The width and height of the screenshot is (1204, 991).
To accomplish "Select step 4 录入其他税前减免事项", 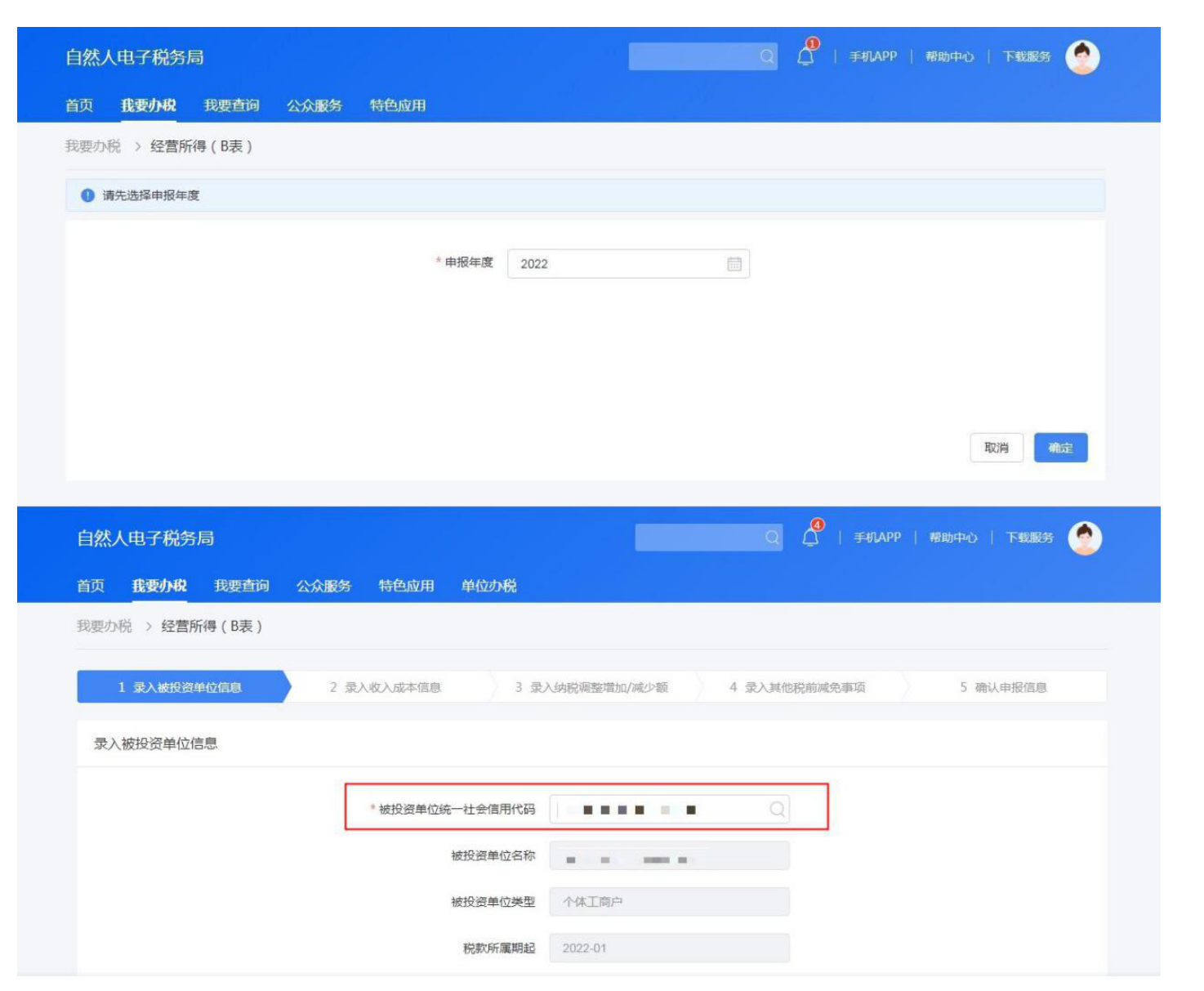I will [797, 687].
